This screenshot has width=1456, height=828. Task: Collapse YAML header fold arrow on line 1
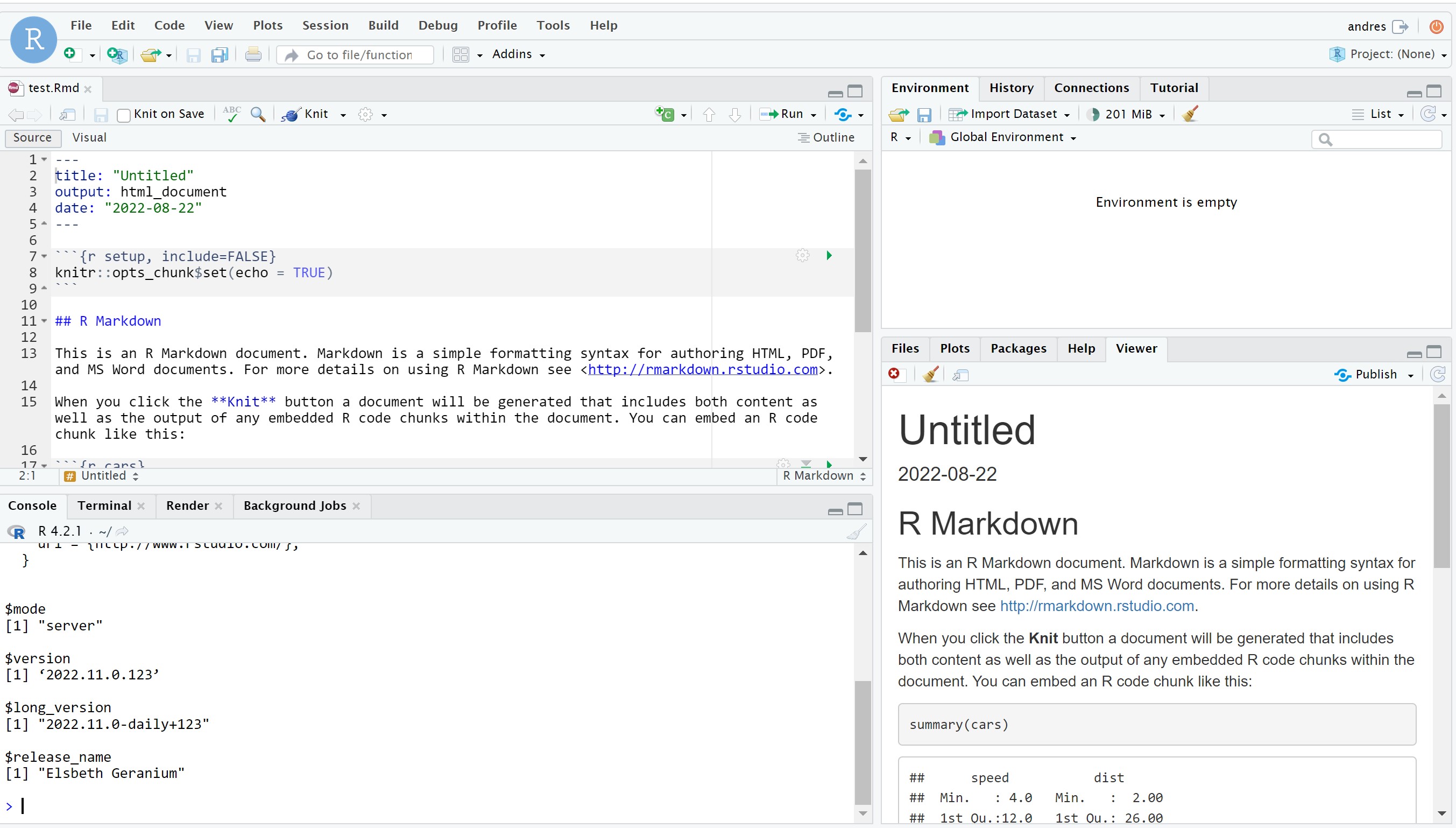[44, 159]
